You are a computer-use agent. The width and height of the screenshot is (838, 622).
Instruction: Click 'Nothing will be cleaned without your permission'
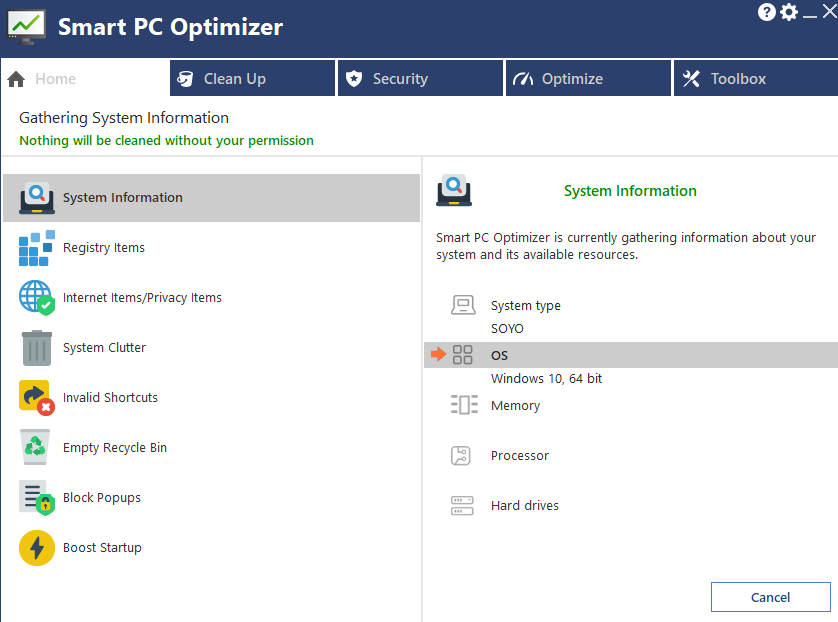pyautogui.click(x=166, y=141)
